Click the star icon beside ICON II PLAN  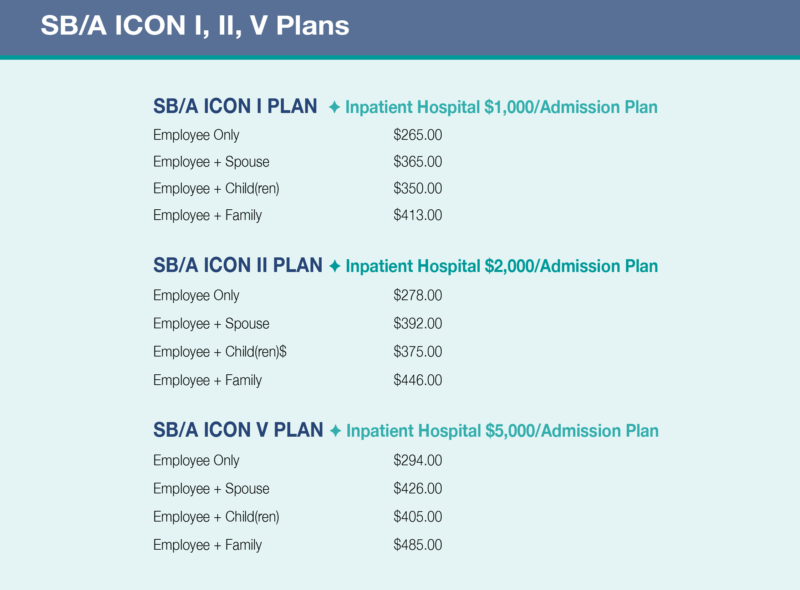click(335, 266)
